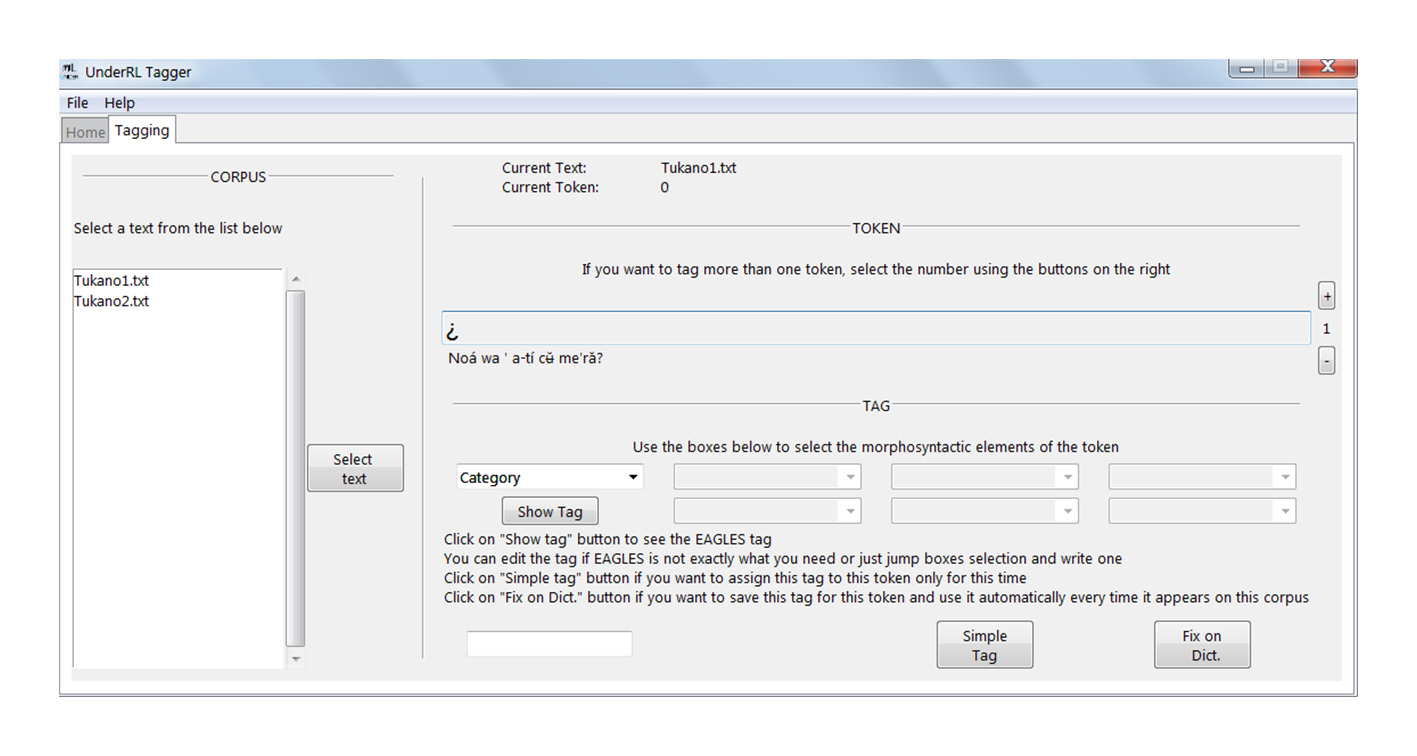Click the tag text input field

[549, 645]
